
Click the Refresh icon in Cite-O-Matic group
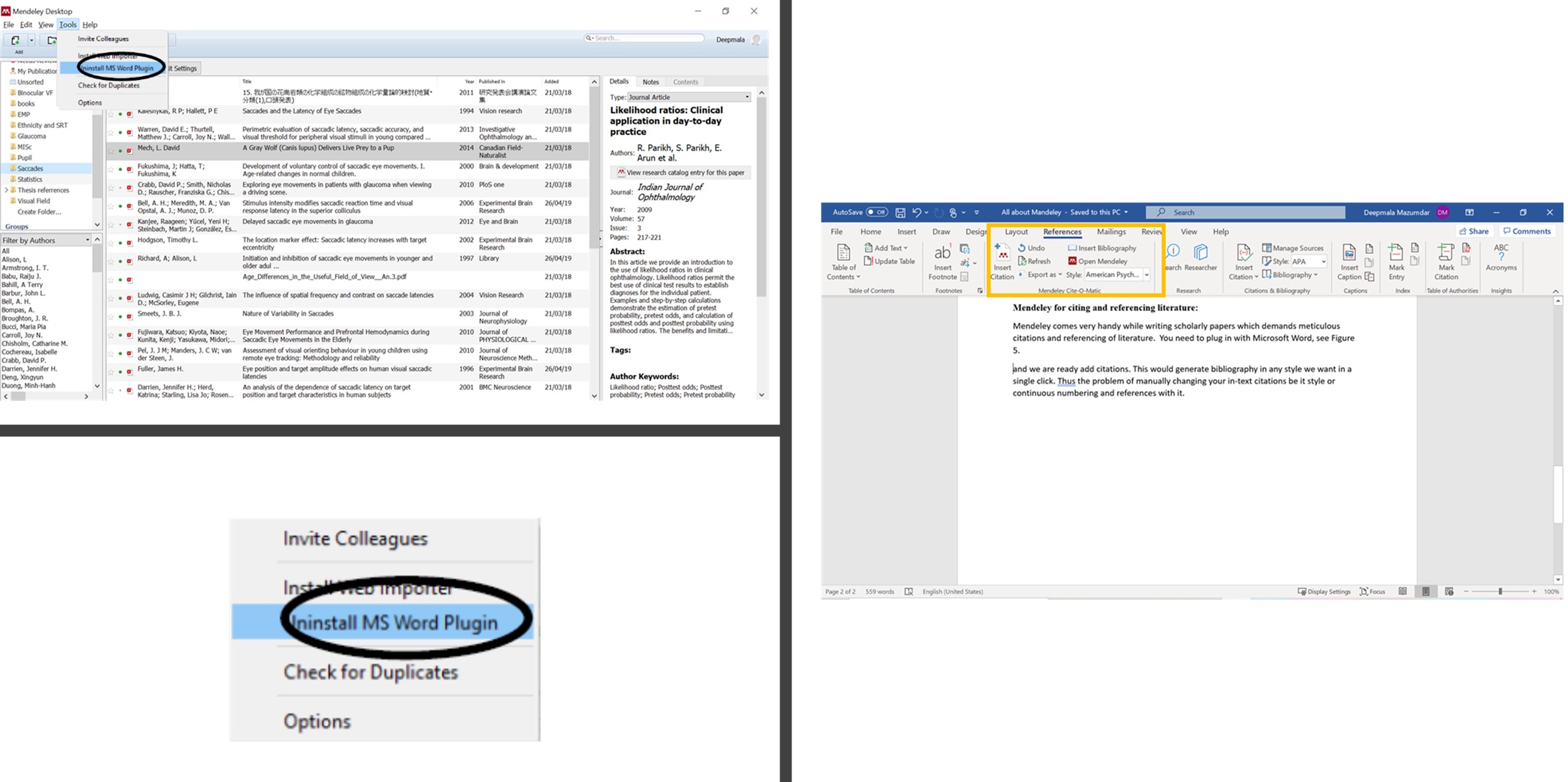(x=1023, y=261)
